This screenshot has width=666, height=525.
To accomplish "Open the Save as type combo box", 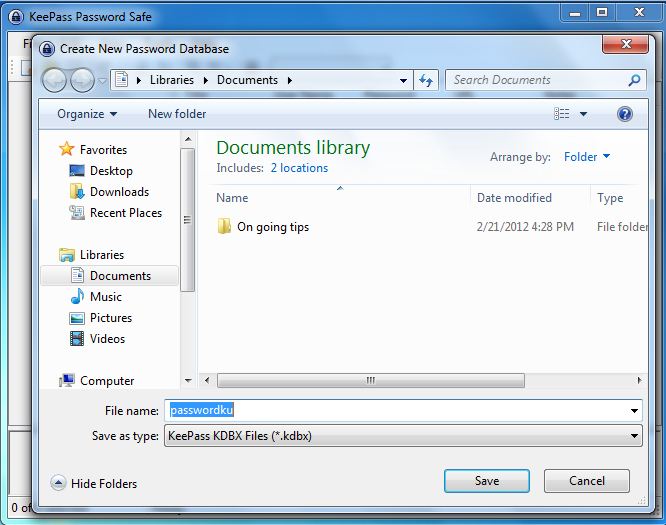I will click(x=403, y=436).
